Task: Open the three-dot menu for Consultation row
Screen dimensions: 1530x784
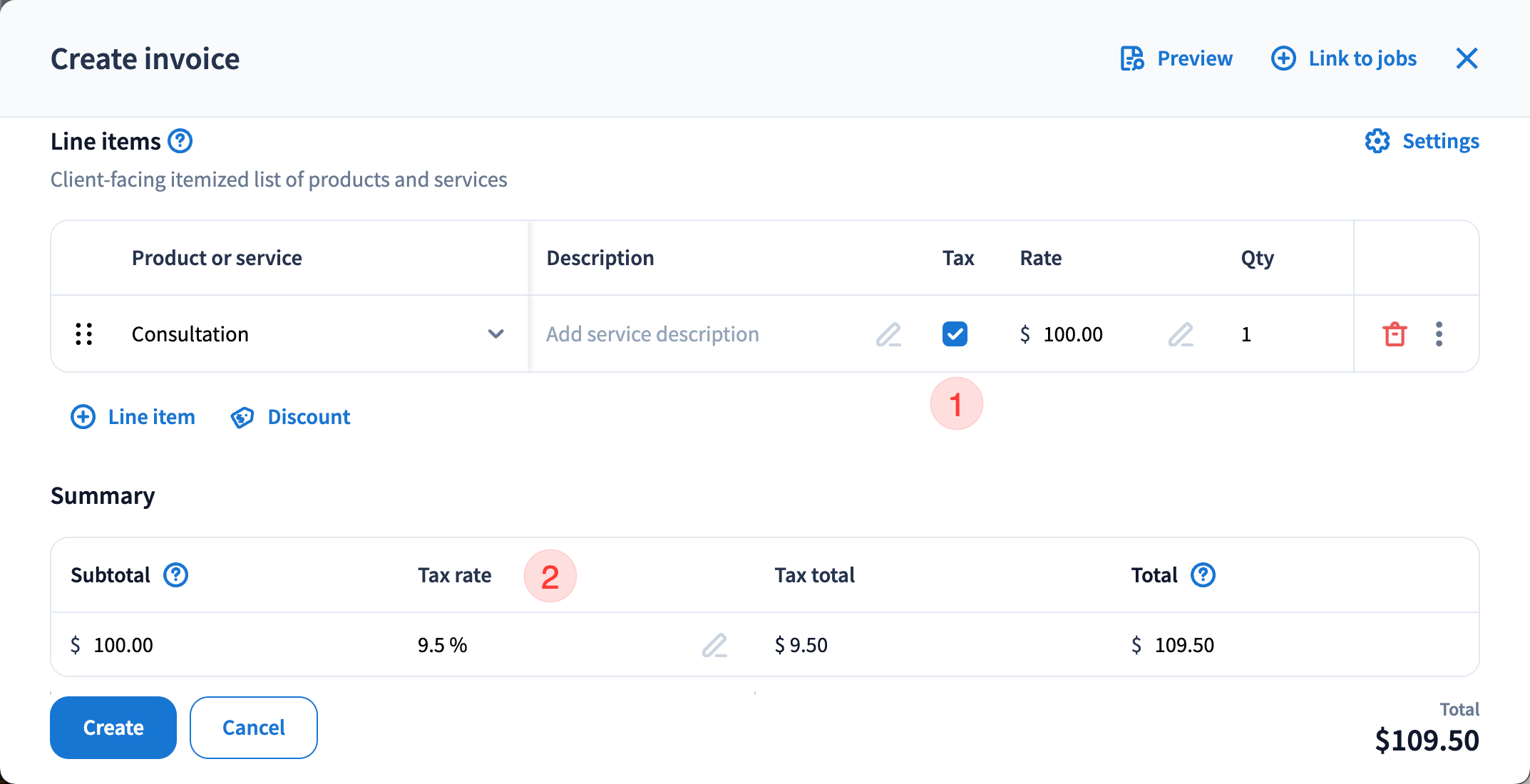Action: pyautogui.click(x=1439, y=334)
